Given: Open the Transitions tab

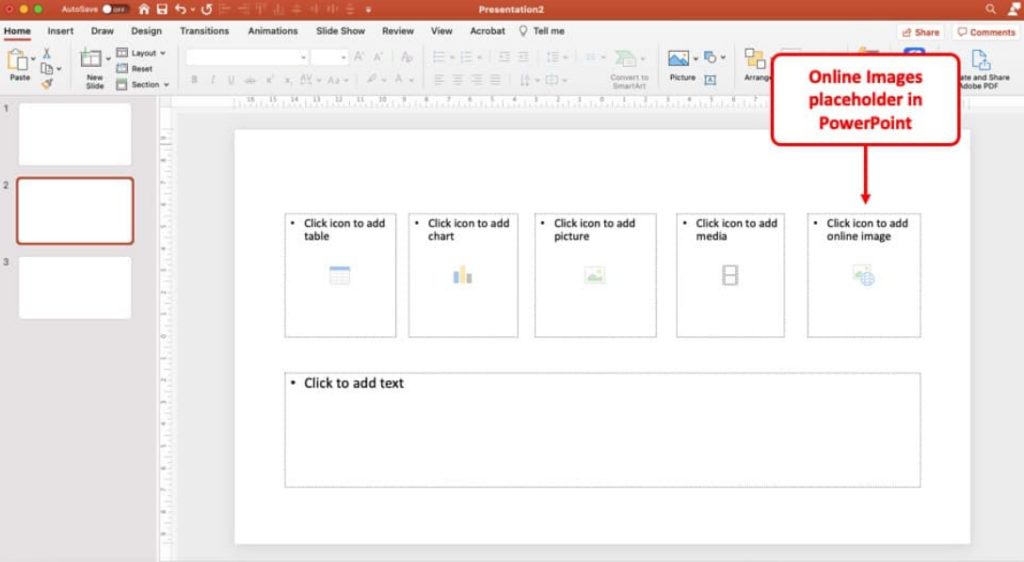Looking at the screenshot, I should point(204,31).
